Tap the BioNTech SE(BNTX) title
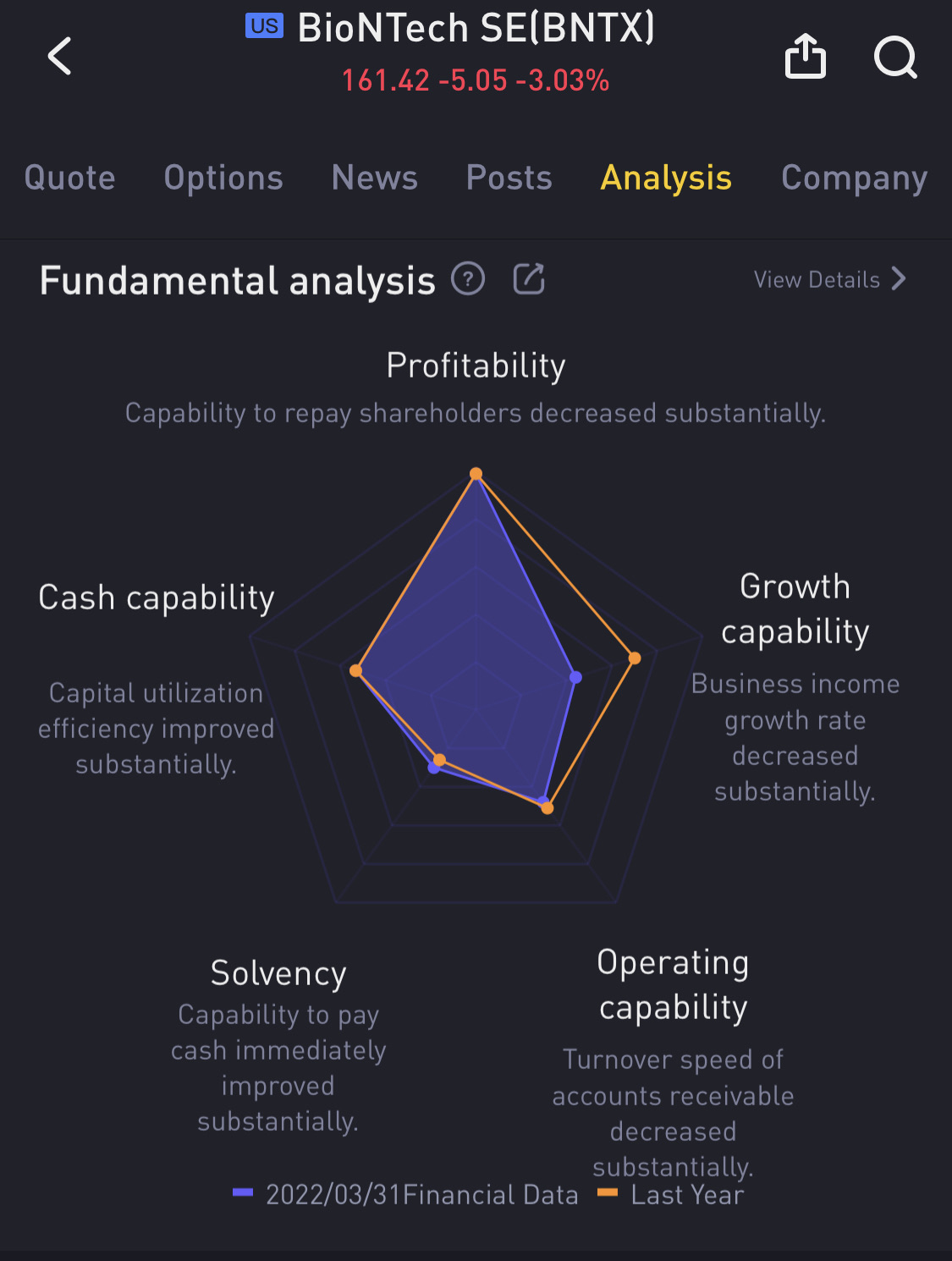The width and height of the screenshot is (952, 1261). [x=476, y=28]
